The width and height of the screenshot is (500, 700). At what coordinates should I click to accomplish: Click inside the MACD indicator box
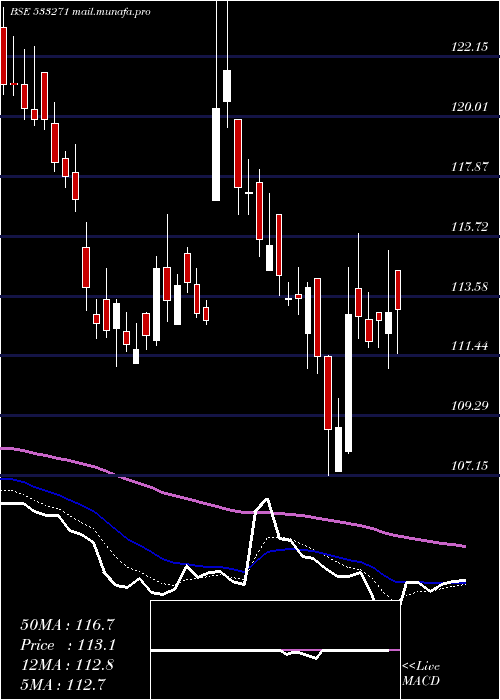coord(275,650)
